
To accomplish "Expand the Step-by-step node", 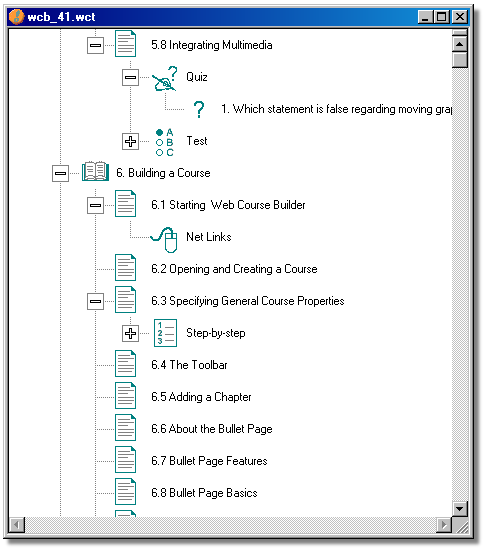I will pos(130,333).
